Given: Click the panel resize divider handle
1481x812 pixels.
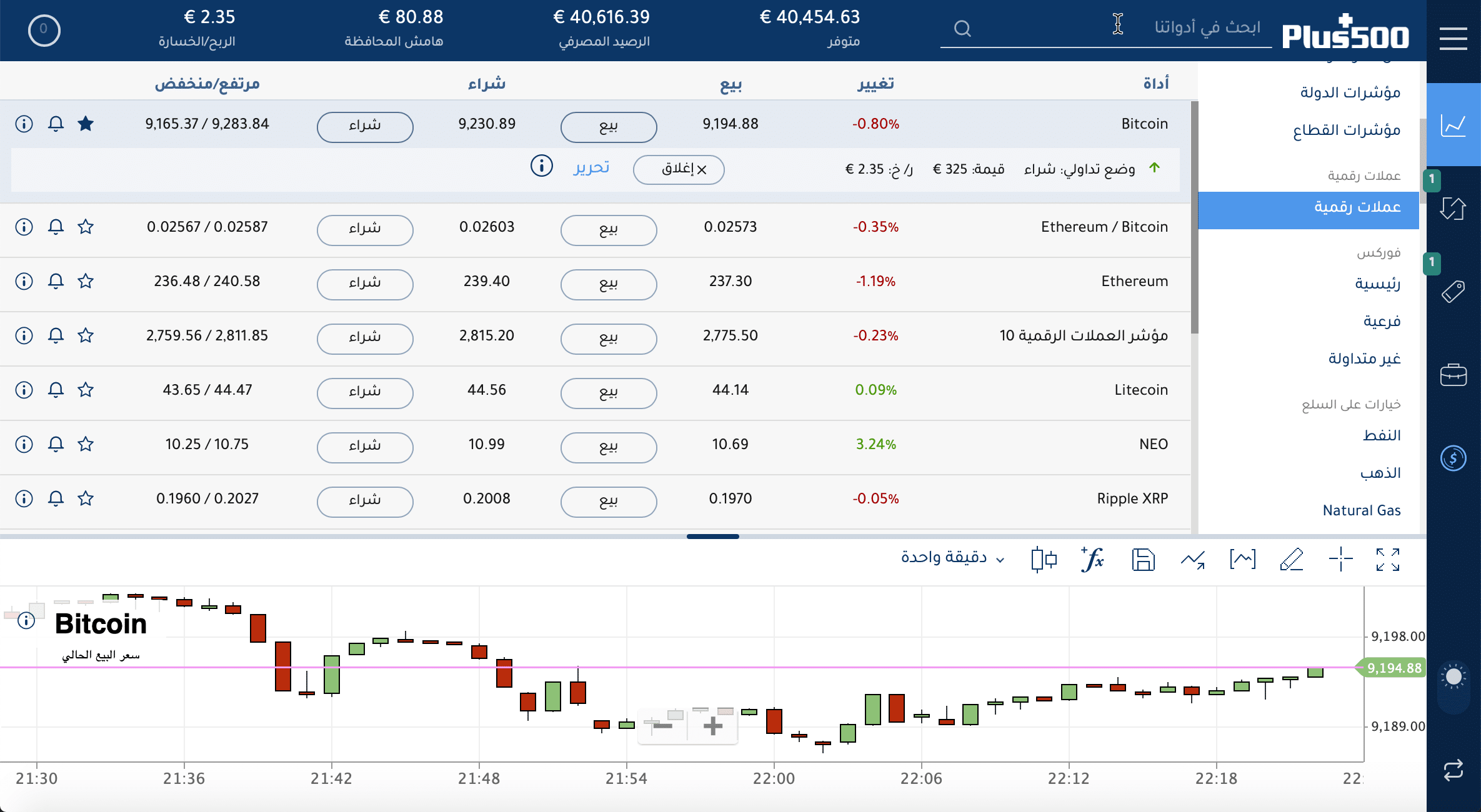Looking at the screenshot, I should click(x=713, y=536).
